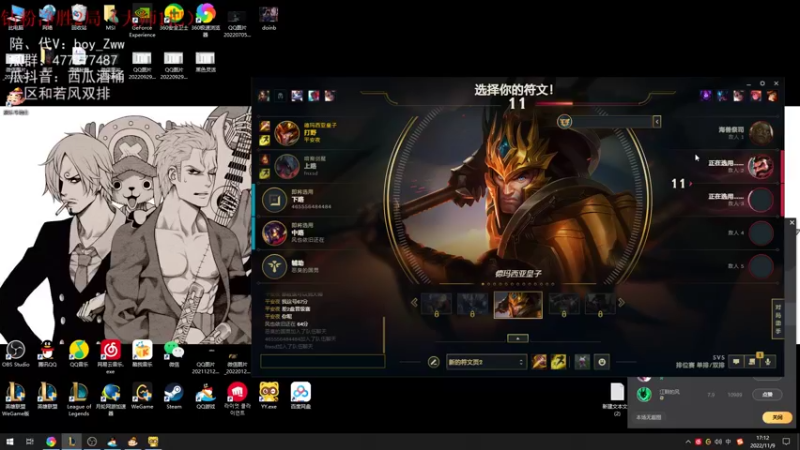Open the ward skin selector icon
Image resolution: width=800 pixels, height=450 pixels.
[x=582, y=362]
